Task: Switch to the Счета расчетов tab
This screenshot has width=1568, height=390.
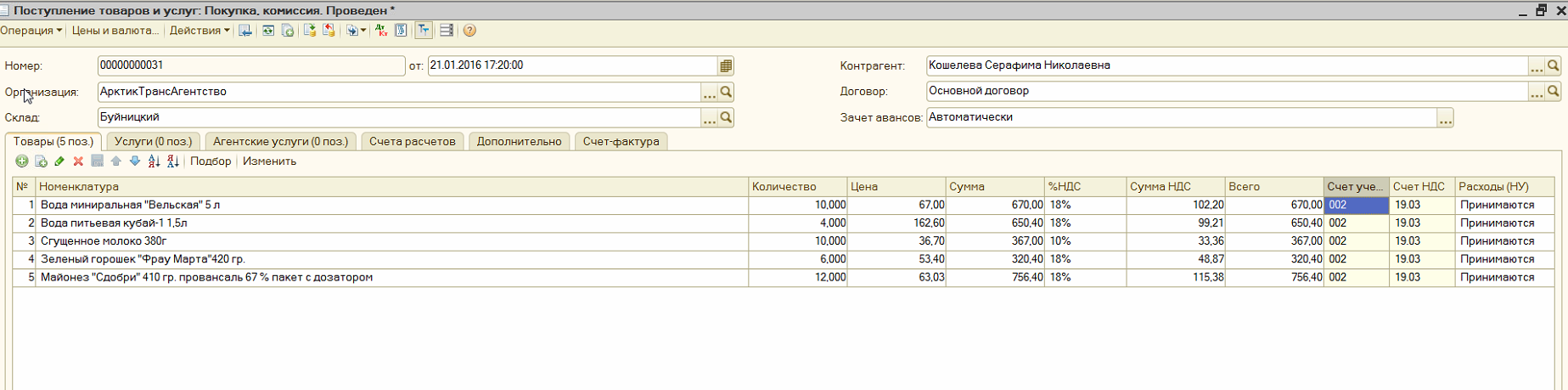Action: 413,142
